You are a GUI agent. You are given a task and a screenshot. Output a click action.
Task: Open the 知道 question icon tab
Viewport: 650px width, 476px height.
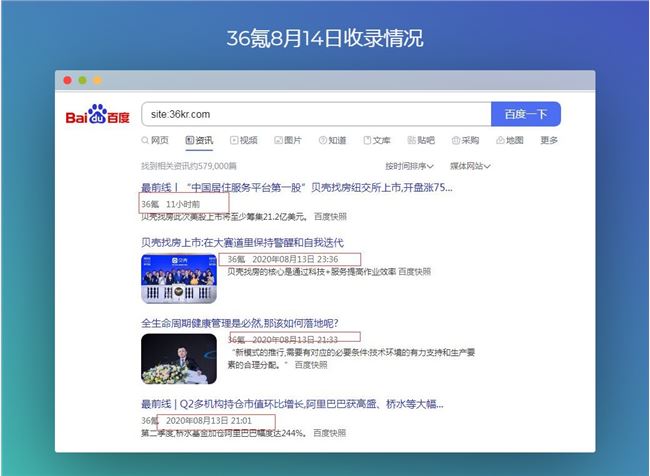pyautogui.click(x=332, y=140)
